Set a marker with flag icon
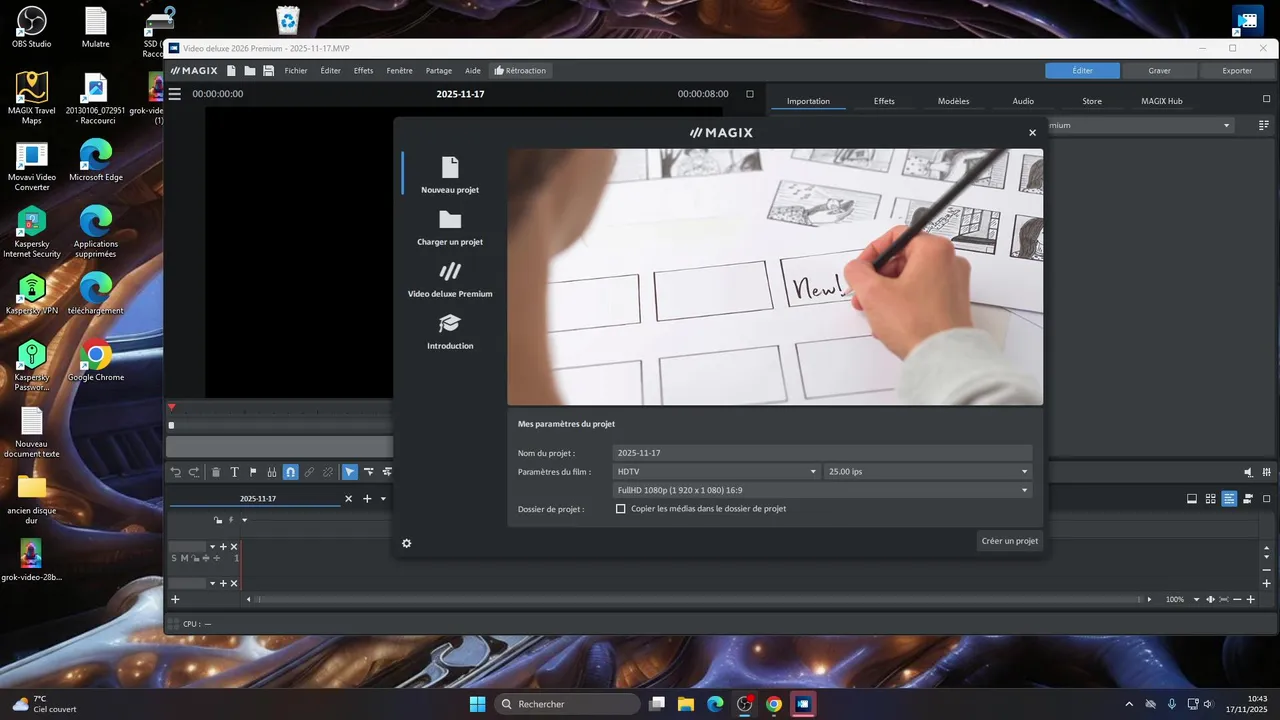1280x720 pixels. pos(253,472)
